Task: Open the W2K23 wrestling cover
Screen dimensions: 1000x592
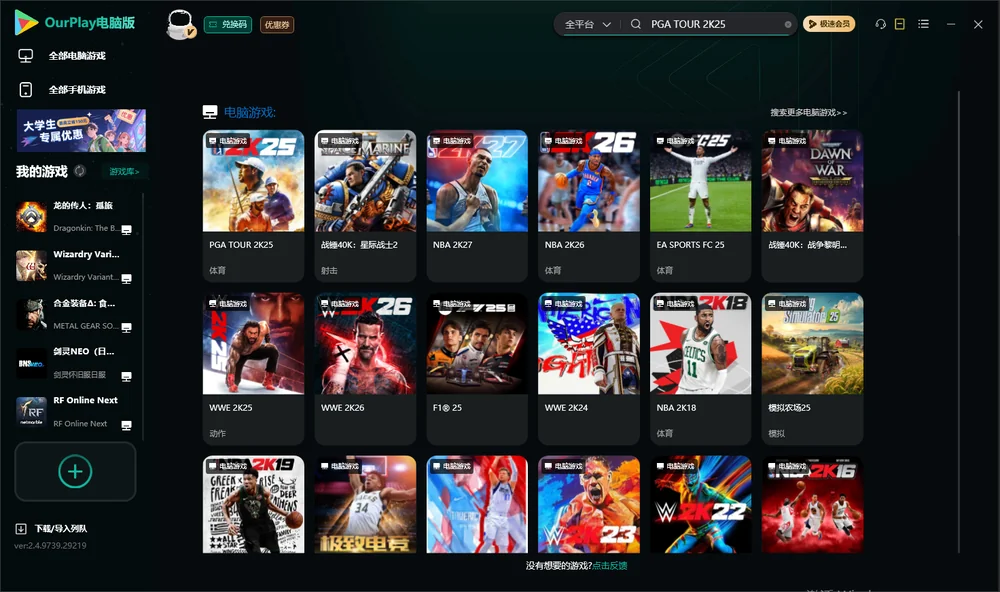Action: [x=589, y=504]
